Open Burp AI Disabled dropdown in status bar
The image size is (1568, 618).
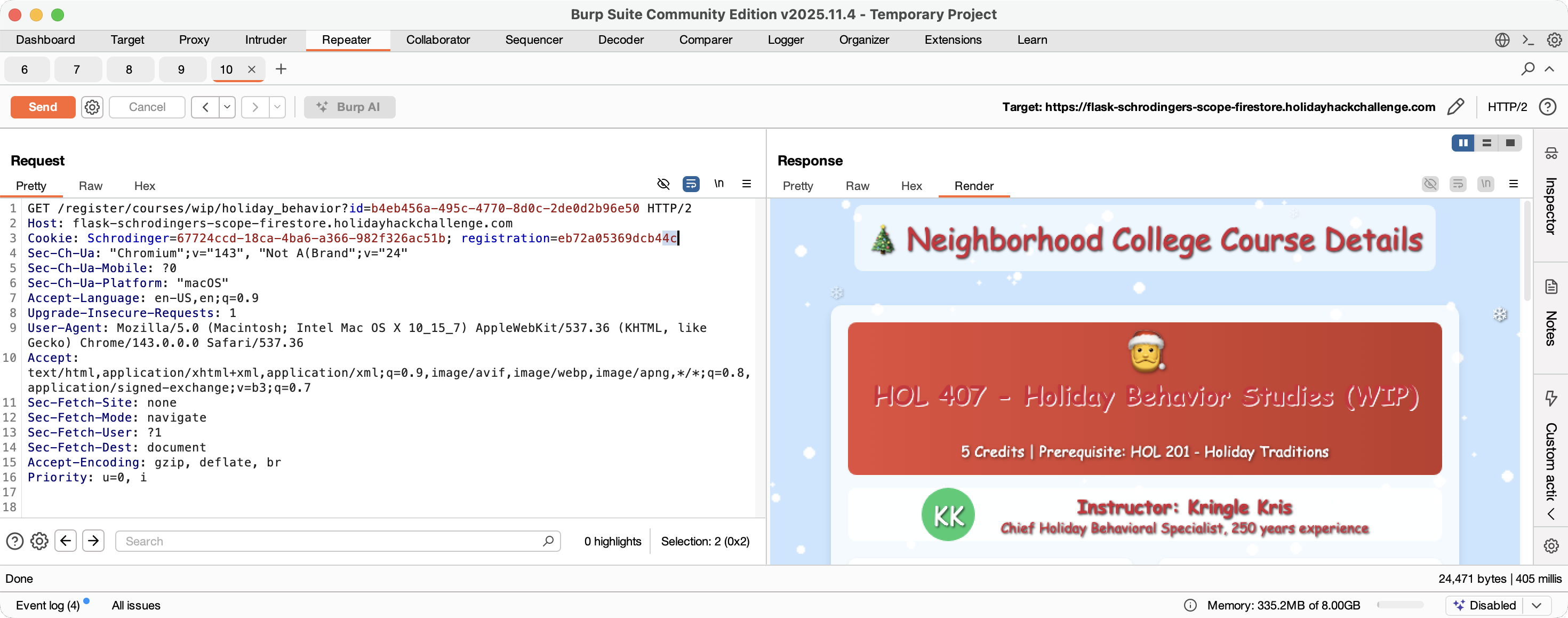1537,605
